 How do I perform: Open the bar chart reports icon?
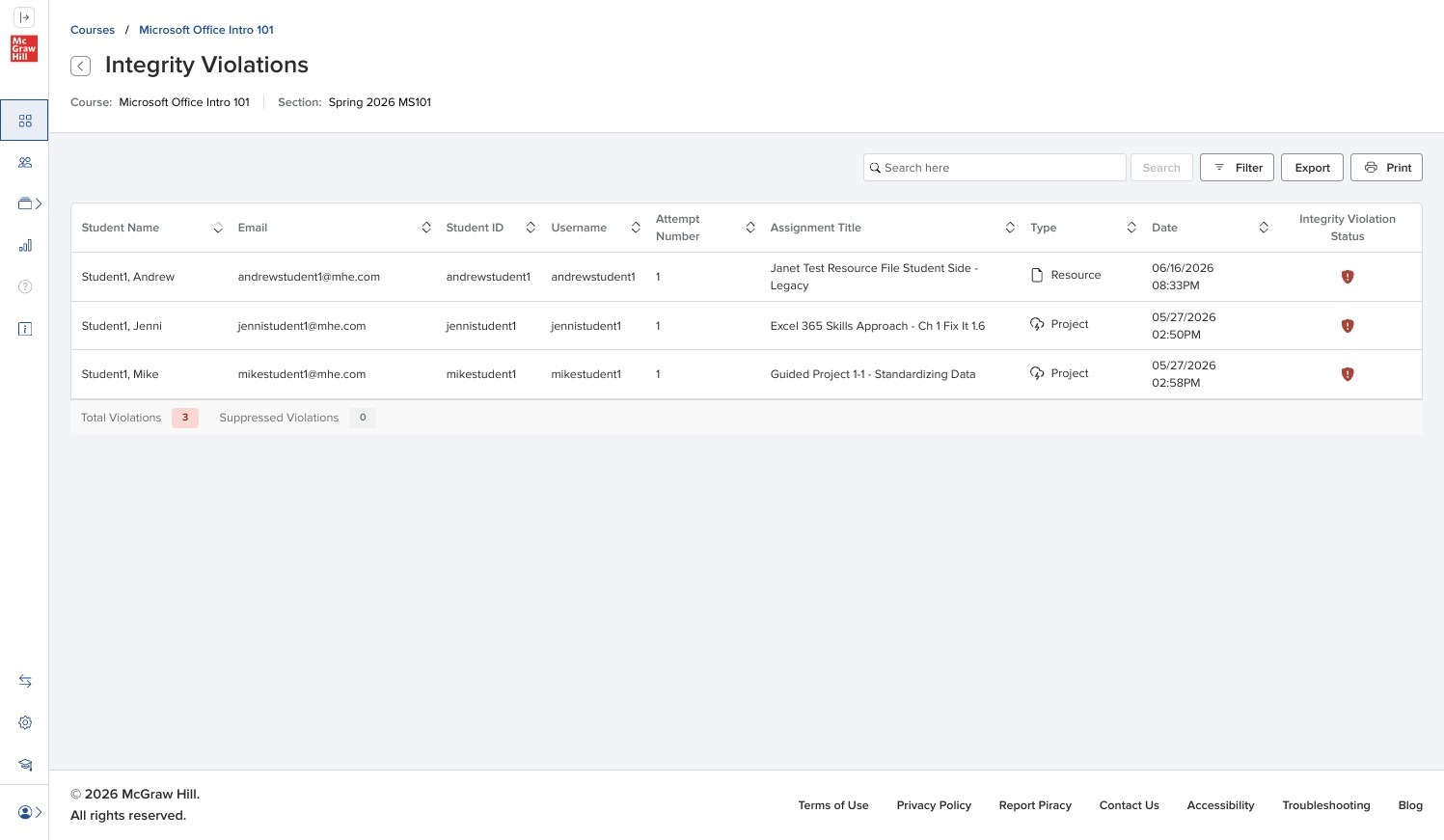click(25, 245)
